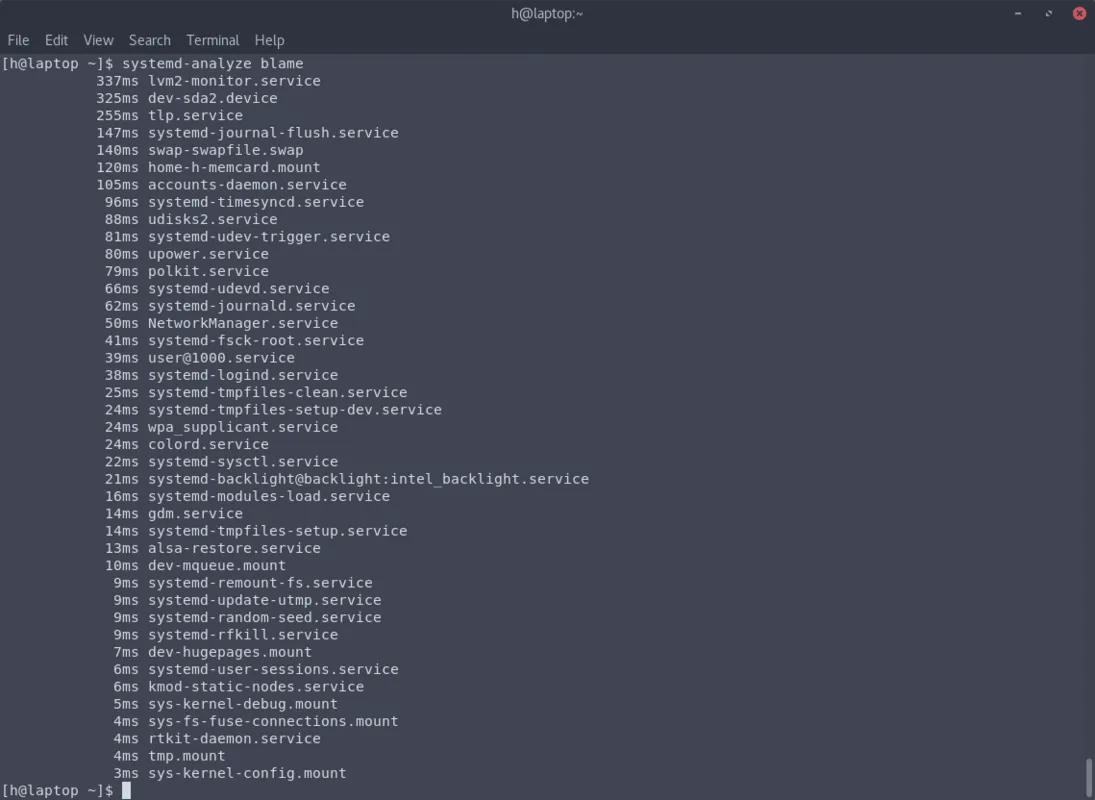Click dev-hugepages.mount entry
The height and width of the screenshot is (800, 1095).
point(212,652)
